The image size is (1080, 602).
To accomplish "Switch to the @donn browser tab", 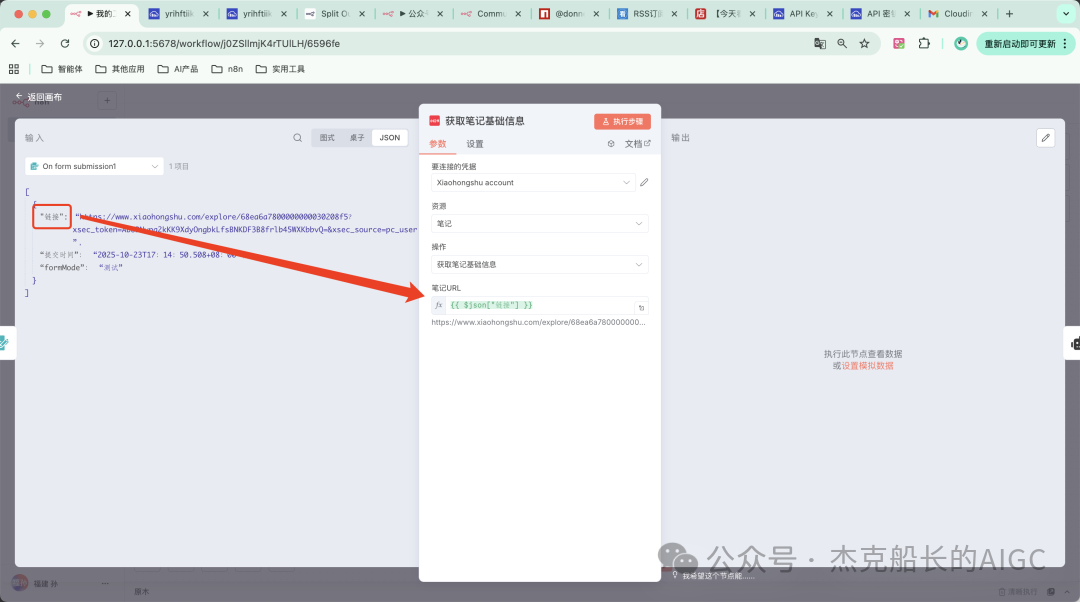I will (x=568, y=14).
